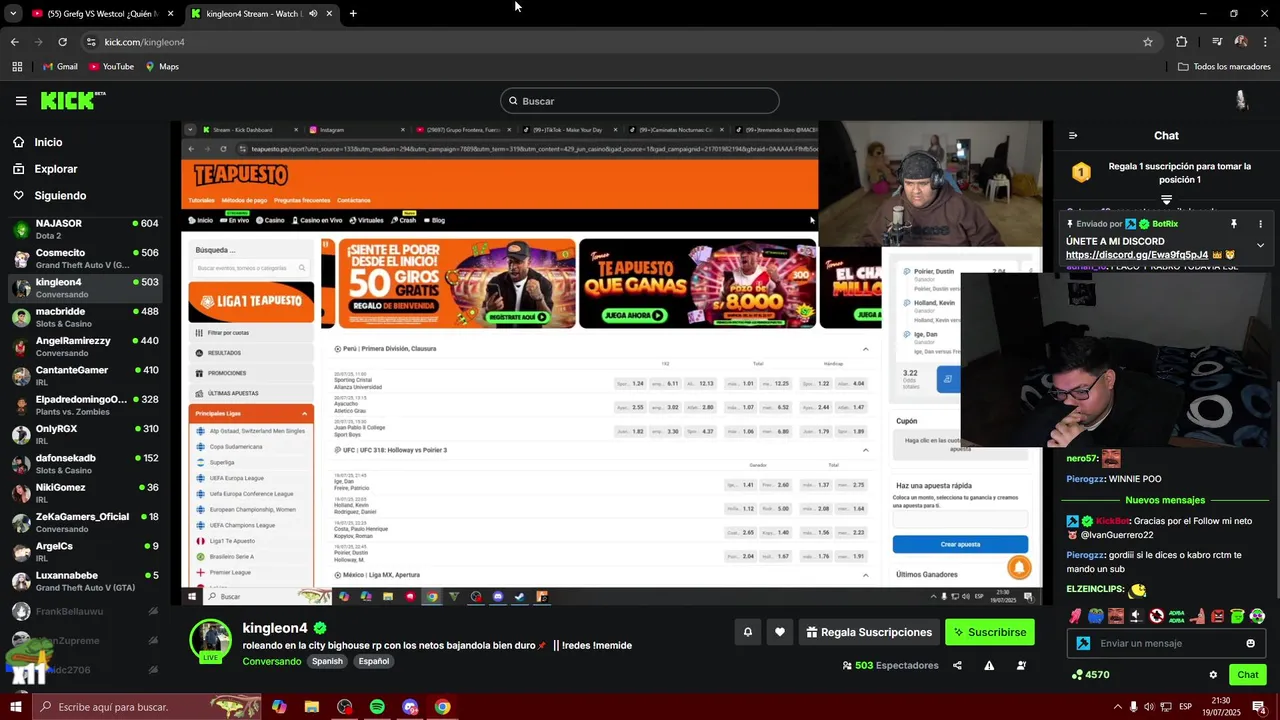Screen dimensions: 1280x720
Task: Open Spotify from the Windows taskbar
Action: (x=377, y=707)
